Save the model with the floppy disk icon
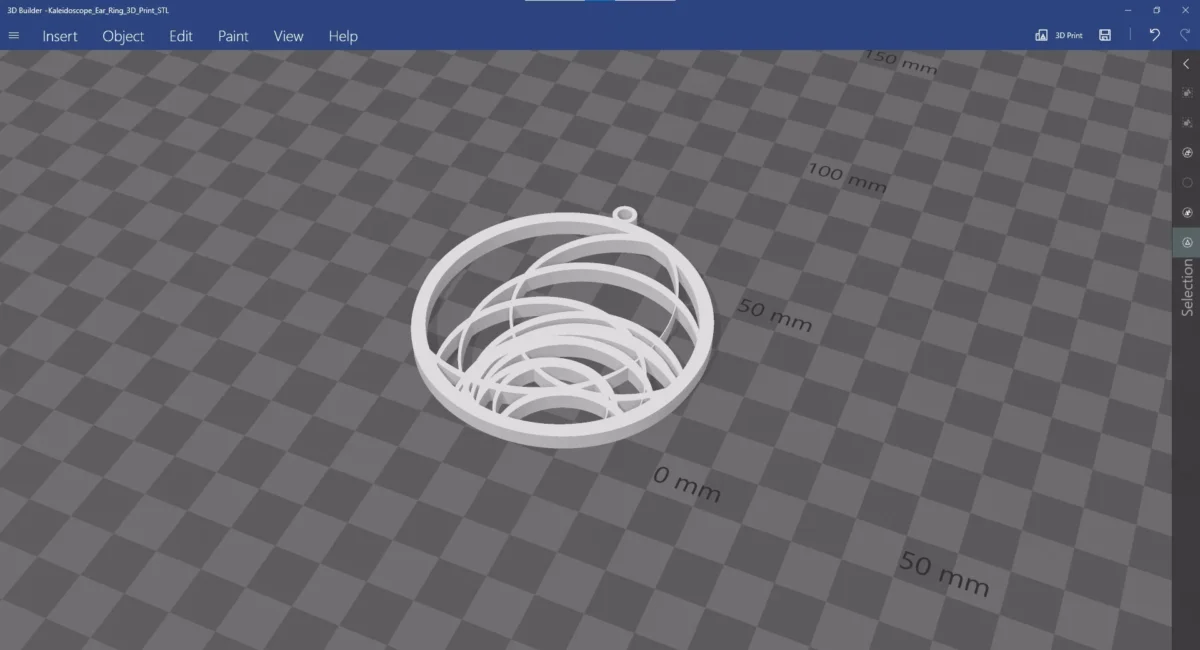Viewport: 1200px width, 650px height. click(x=1105, y=35)
